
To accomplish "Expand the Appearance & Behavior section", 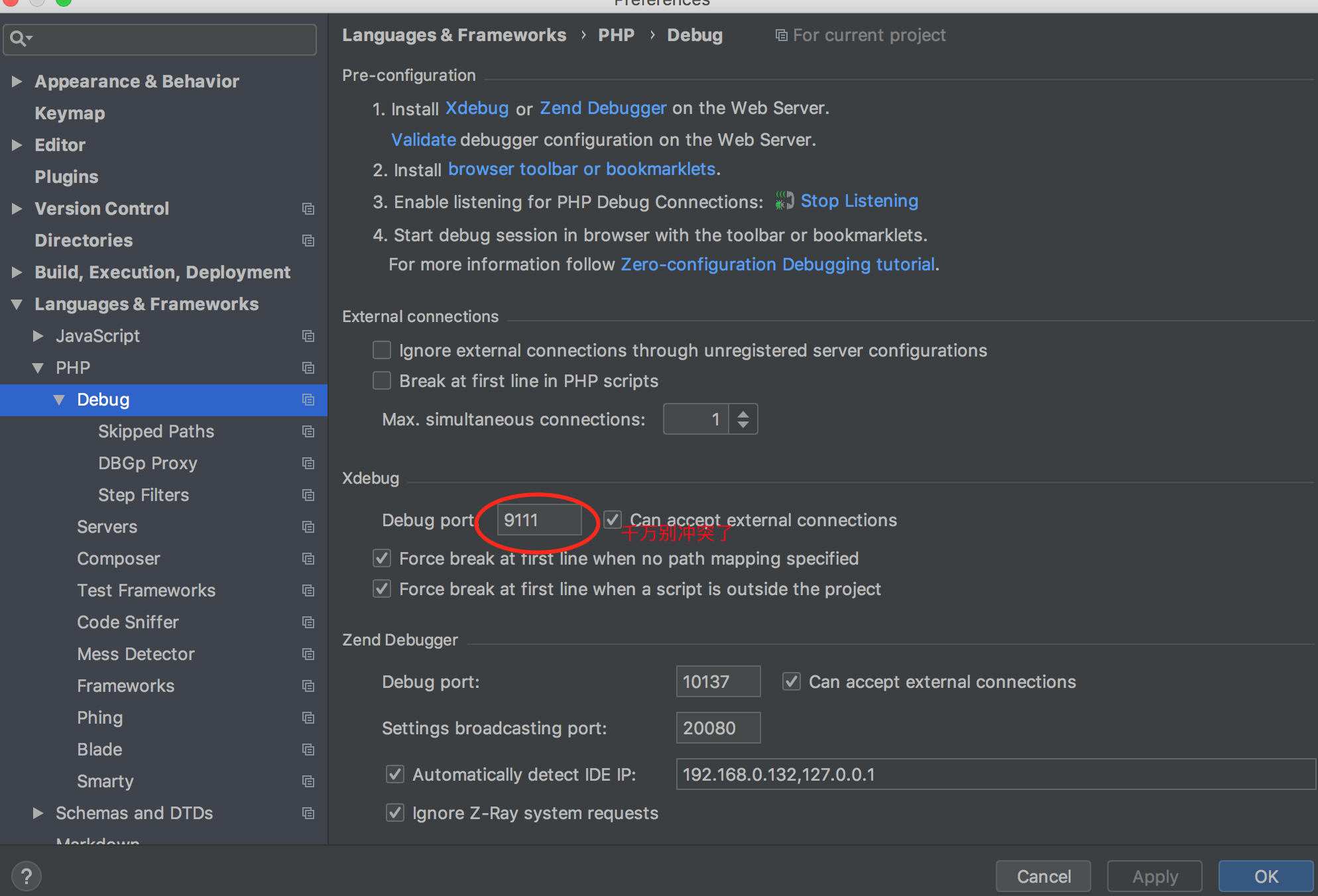I will pos(17,82).
